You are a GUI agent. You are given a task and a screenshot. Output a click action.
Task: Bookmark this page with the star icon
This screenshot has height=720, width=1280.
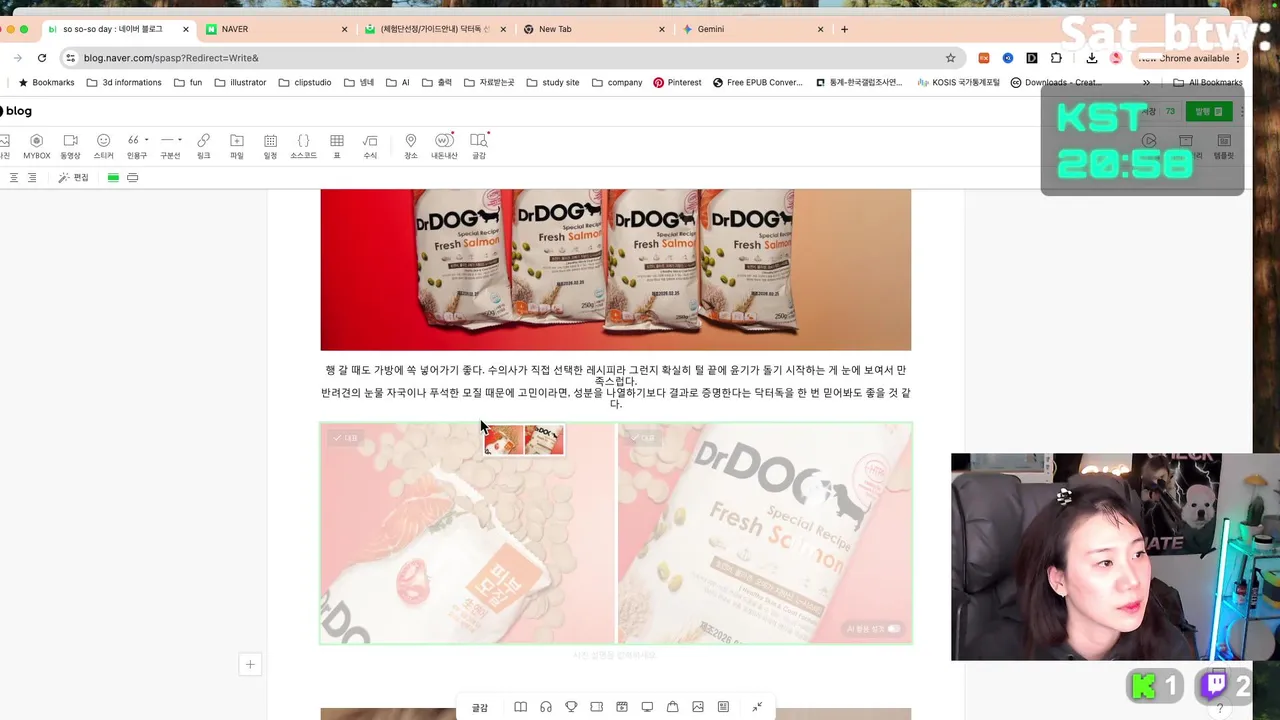coord(951,58)
